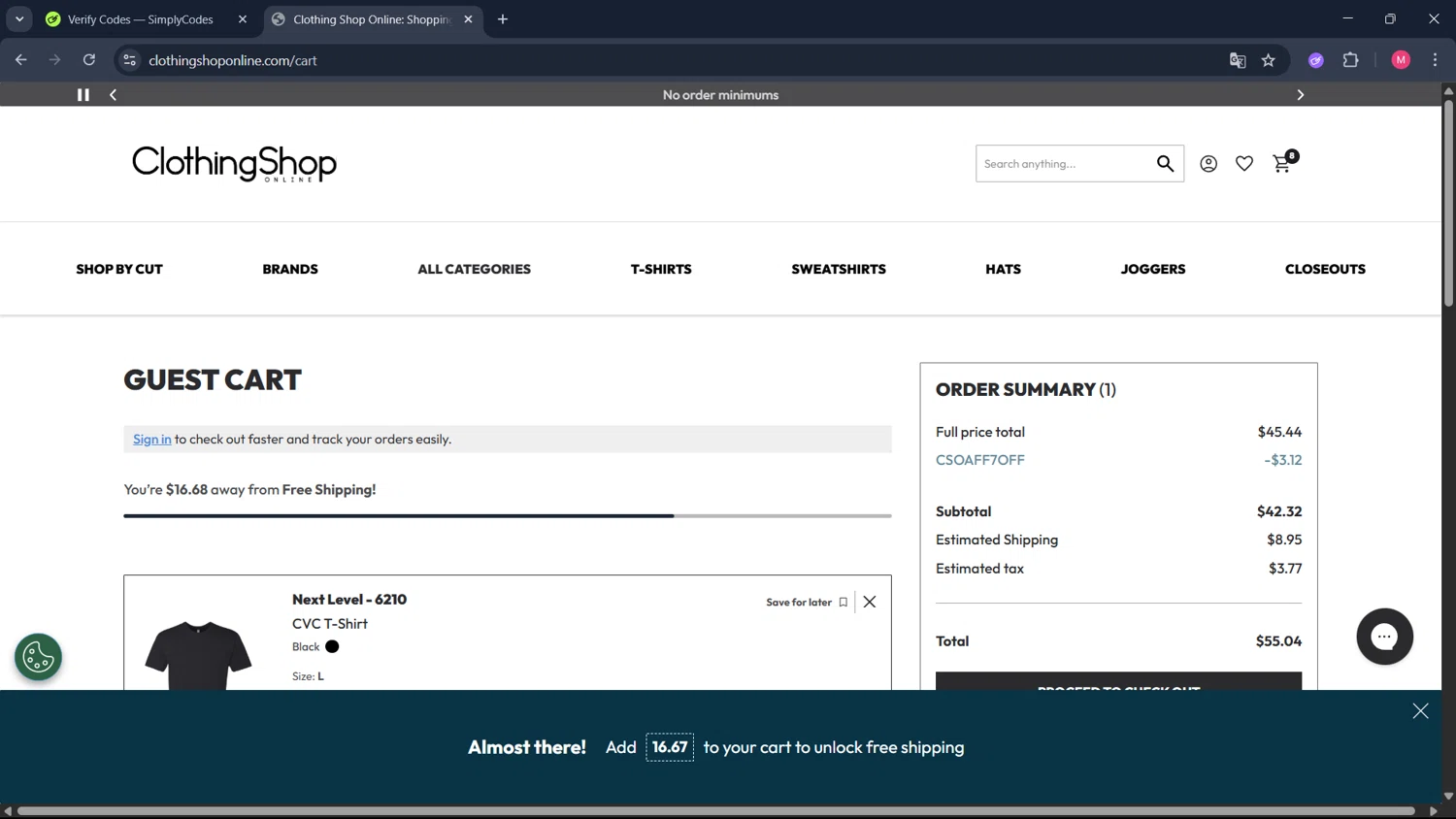
Task: Click the Sign in link
Action: (x=152, y=440)
